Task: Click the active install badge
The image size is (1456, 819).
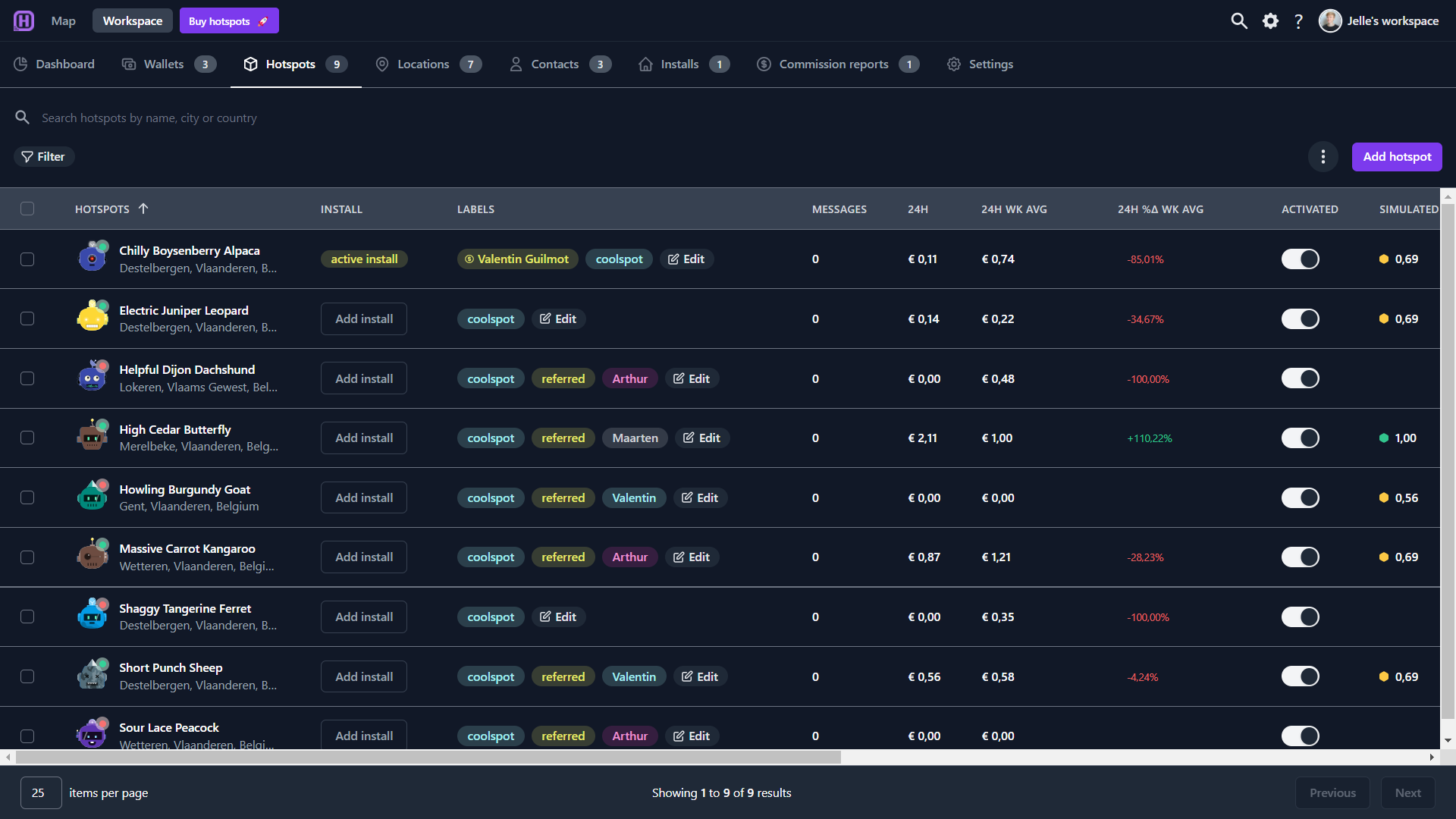Action: (x=364, y=259)
